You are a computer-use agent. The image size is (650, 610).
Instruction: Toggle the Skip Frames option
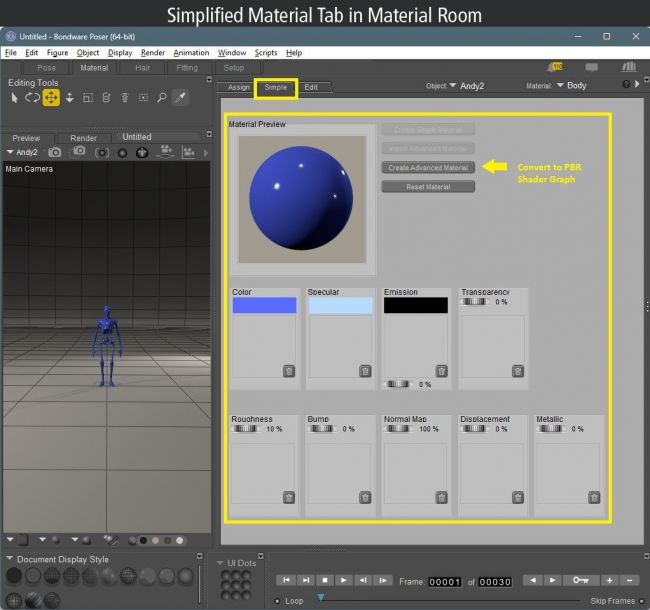640,601
